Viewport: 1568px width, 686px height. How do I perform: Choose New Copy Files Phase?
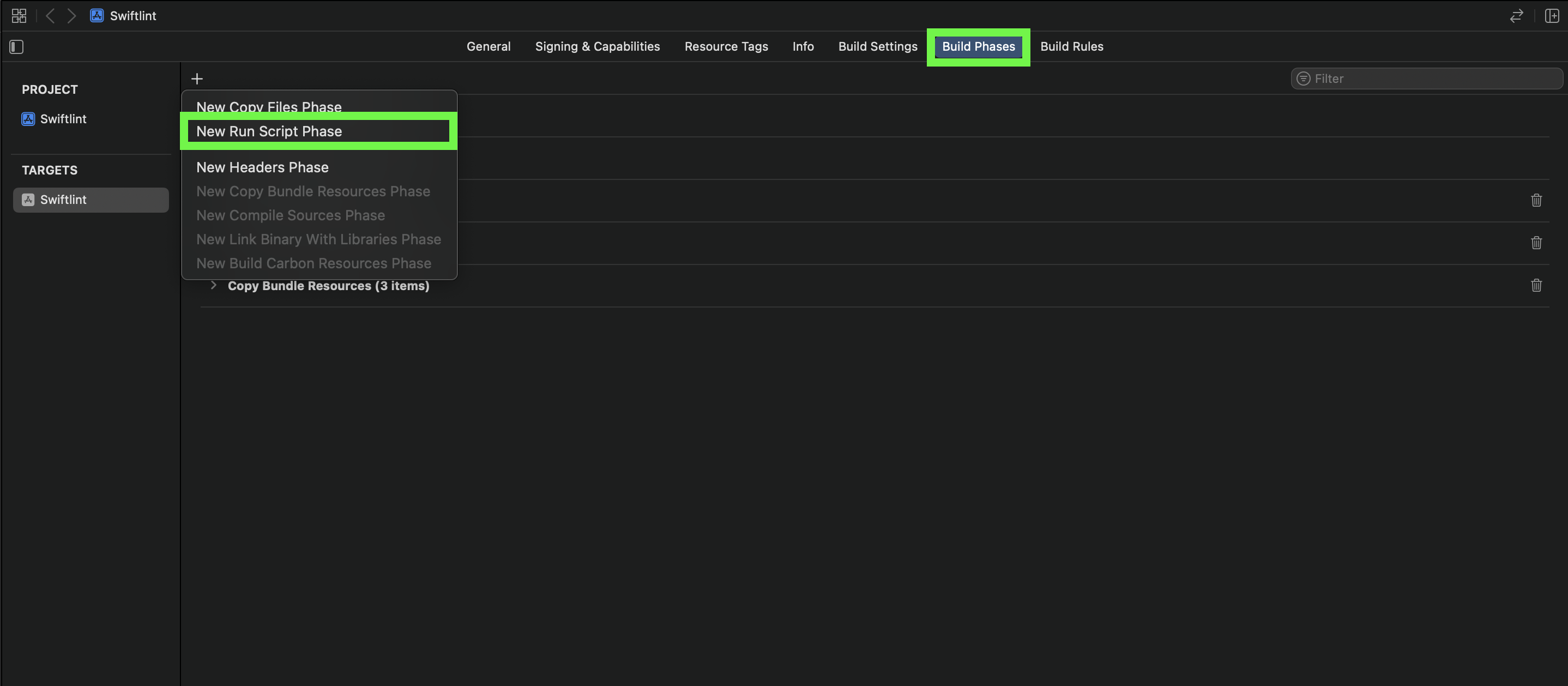(x=269, y=107)
